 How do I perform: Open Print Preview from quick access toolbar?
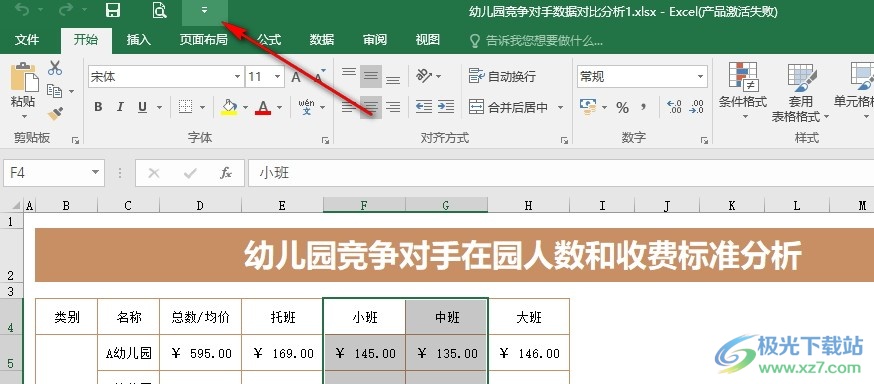(159, 10)
